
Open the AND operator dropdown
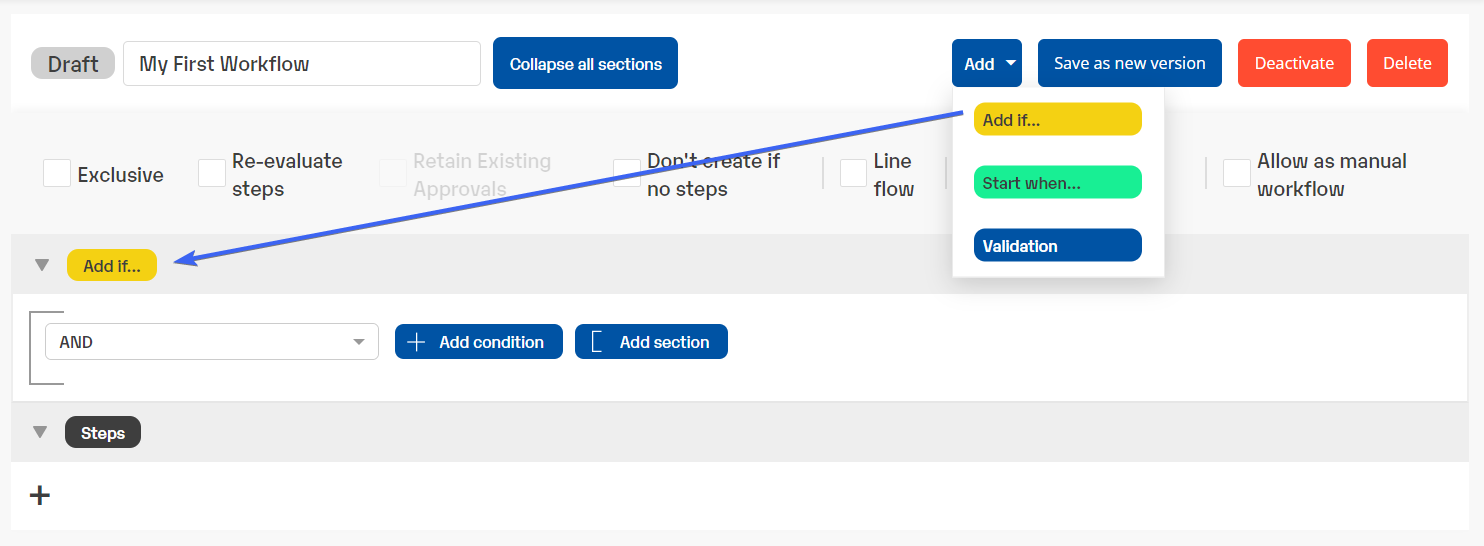(x=212, y=342)
